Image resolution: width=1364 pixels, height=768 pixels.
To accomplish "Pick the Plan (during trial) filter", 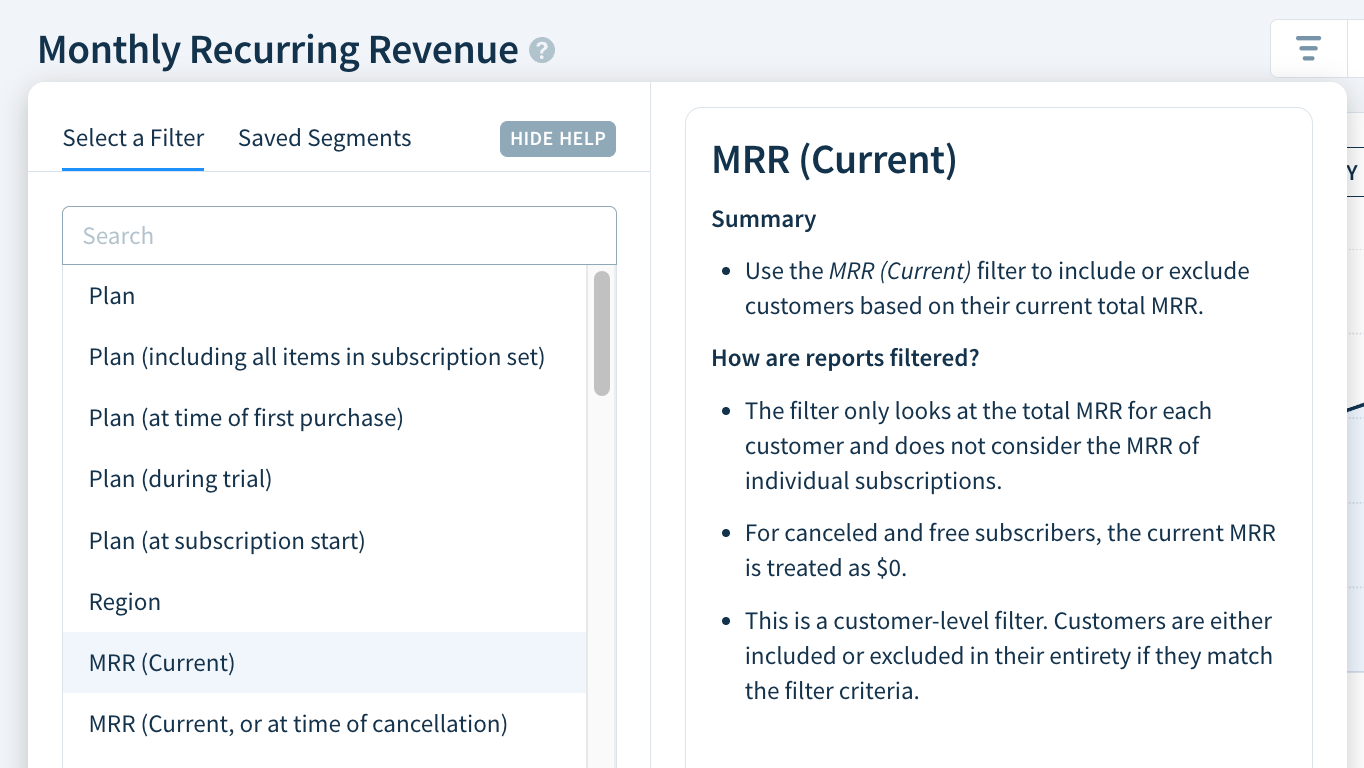I will pos(180,478).
